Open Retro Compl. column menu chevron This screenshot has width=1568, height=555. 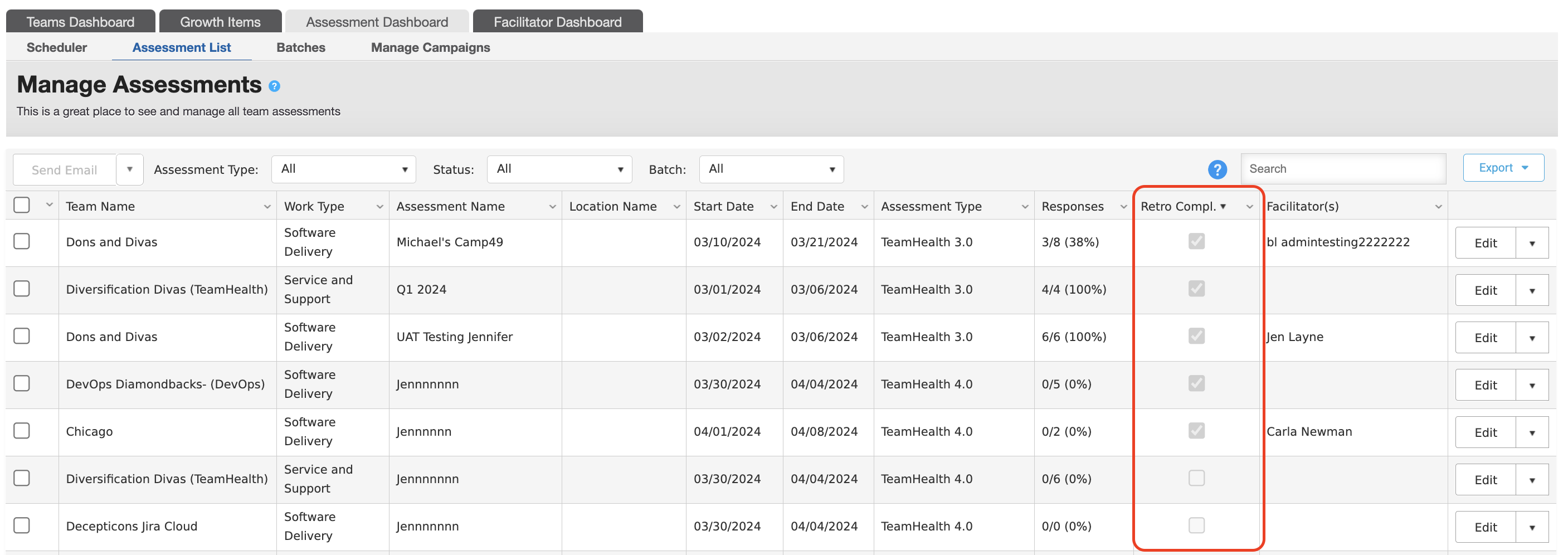tap(1250, 206)
